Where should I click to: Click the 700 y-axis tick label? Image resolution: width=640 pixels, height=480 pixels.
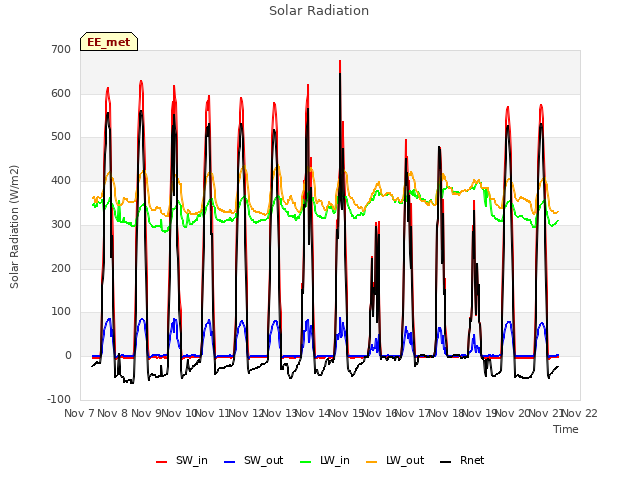click(x=61, y=49)
